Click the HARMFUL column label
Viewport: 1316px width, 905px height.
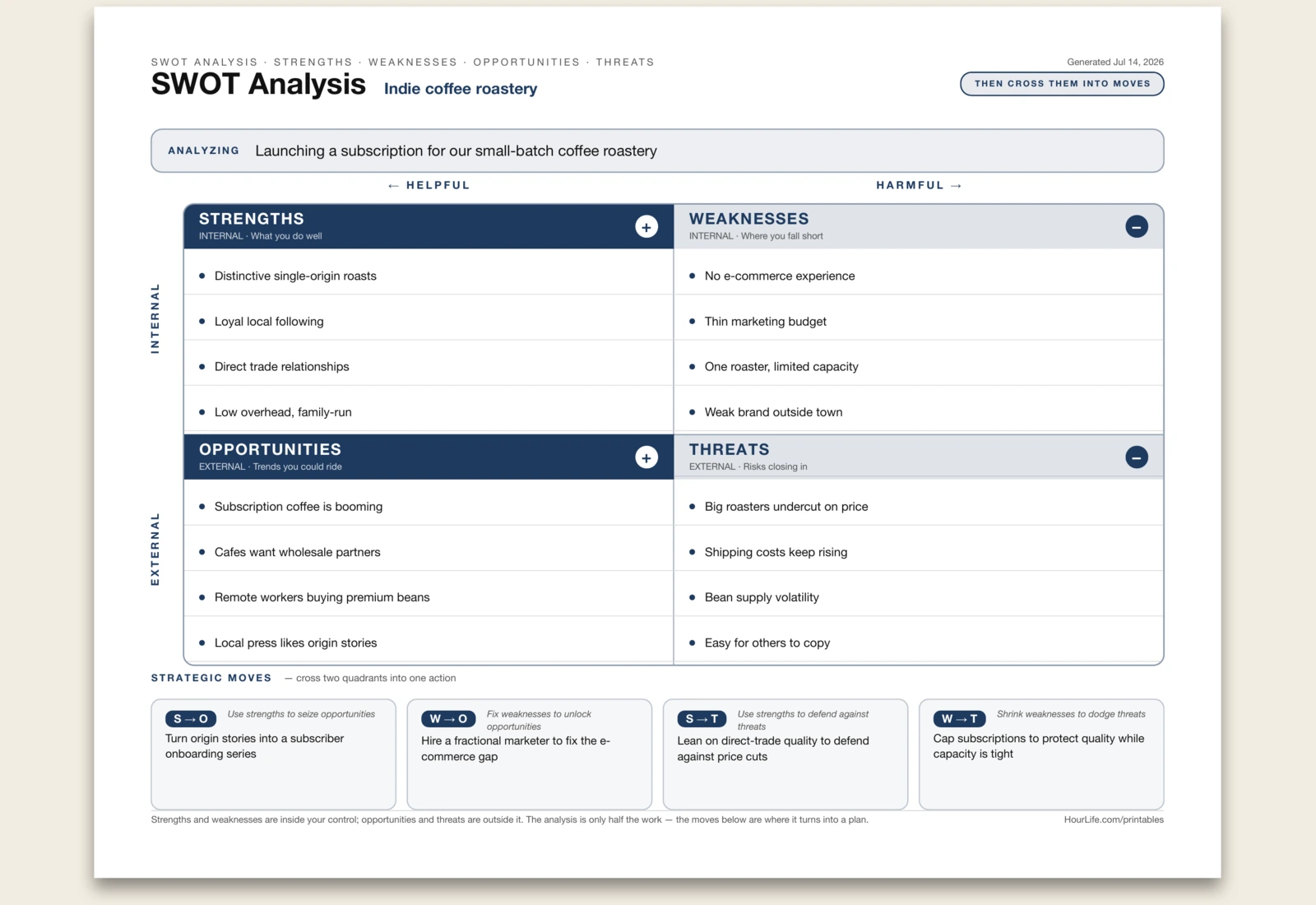coord(919,185)
